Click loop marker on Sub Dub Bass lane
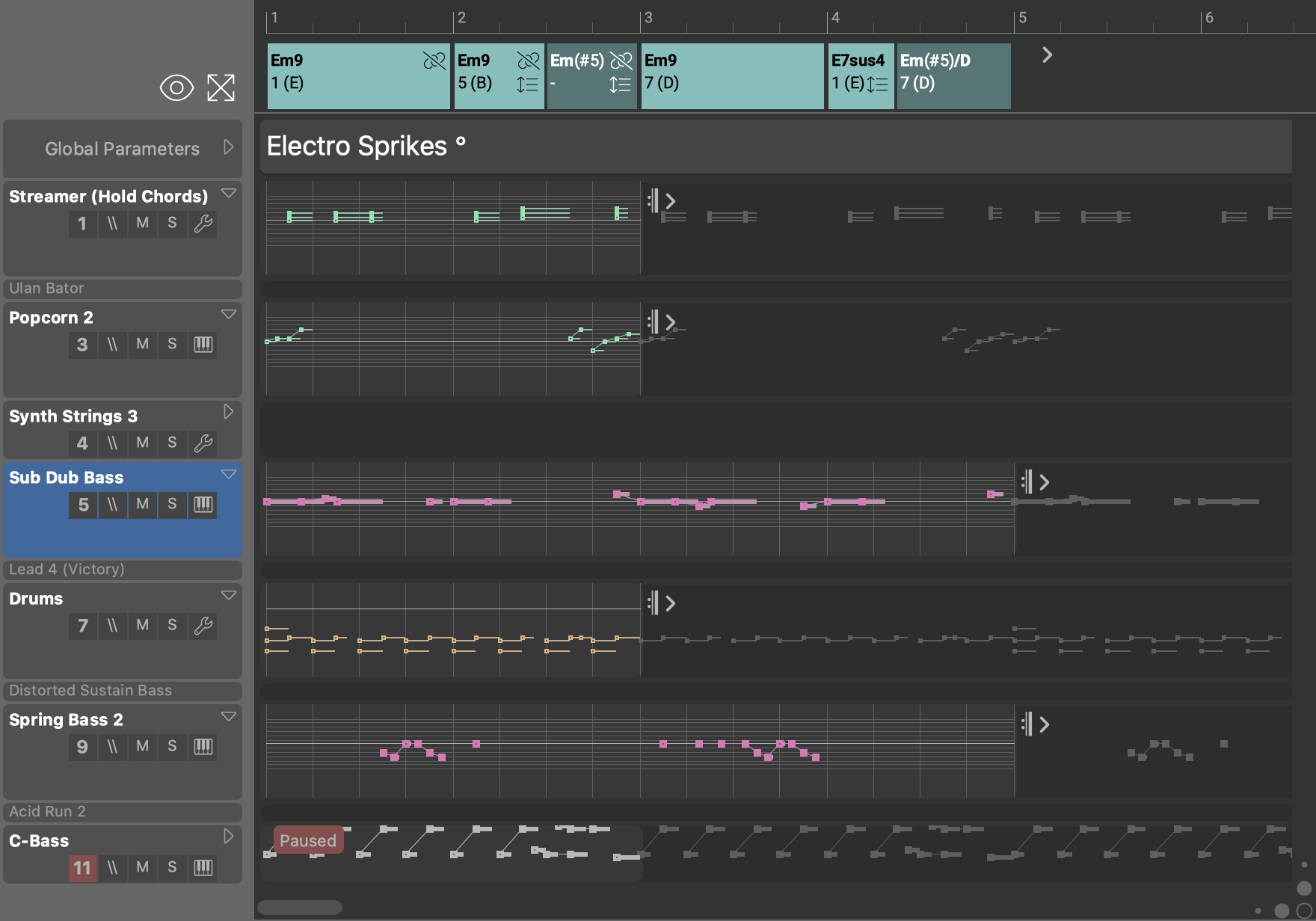The image size is (1316, 921). coord(1027,482)
